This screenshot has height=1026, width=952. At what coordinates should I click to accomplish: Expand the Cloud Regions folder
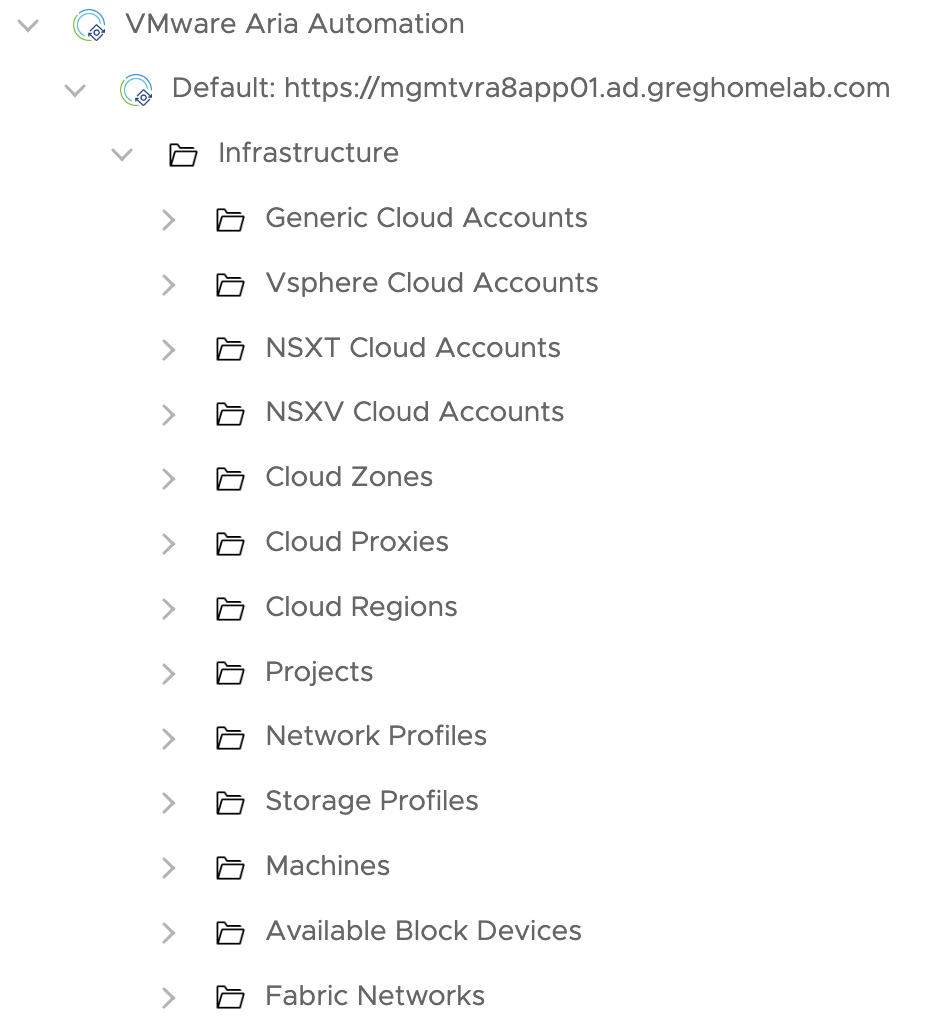pyautogui.click(x=169, y=609)
